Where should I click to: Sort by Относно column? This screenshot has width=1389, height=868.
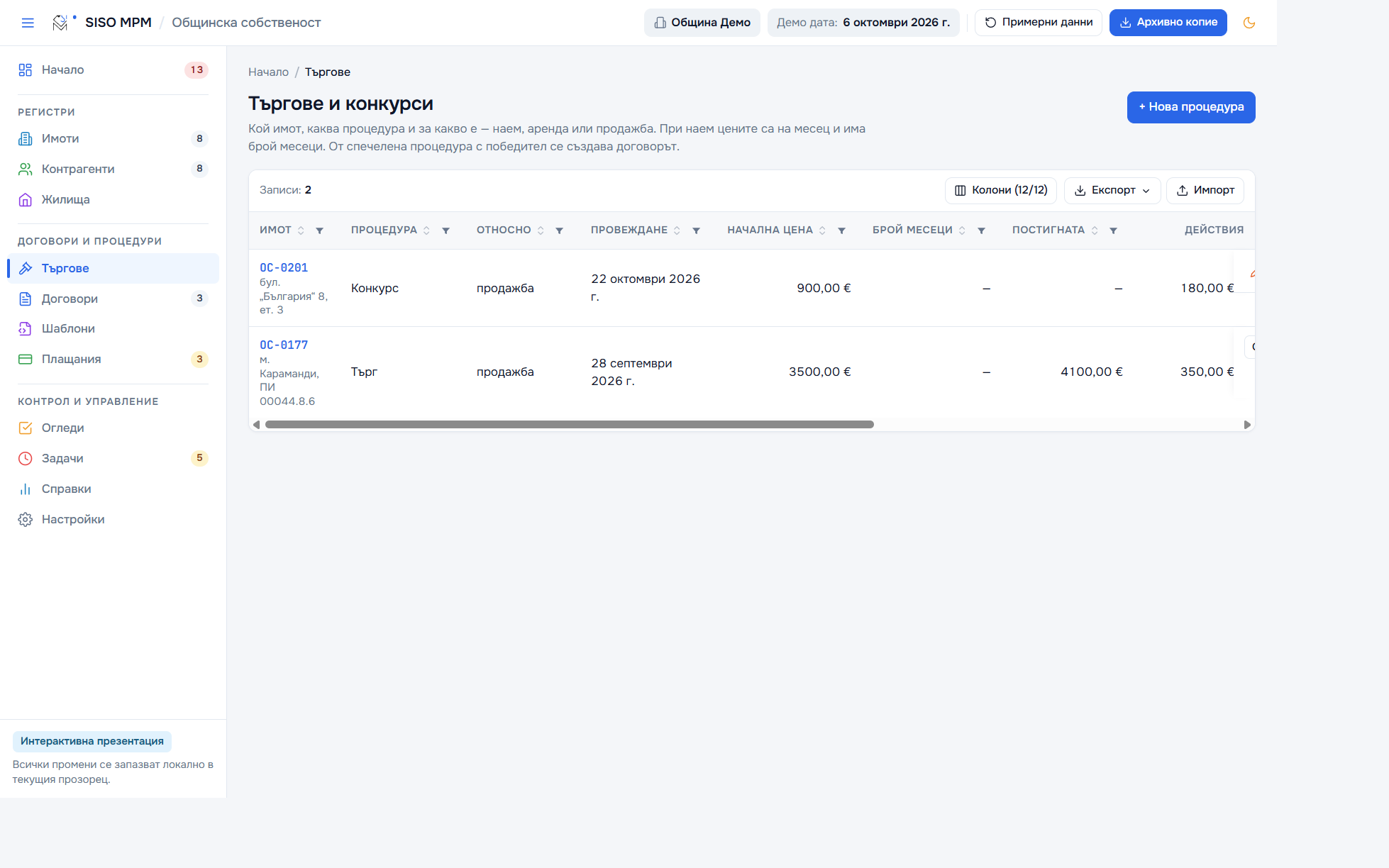541,230
